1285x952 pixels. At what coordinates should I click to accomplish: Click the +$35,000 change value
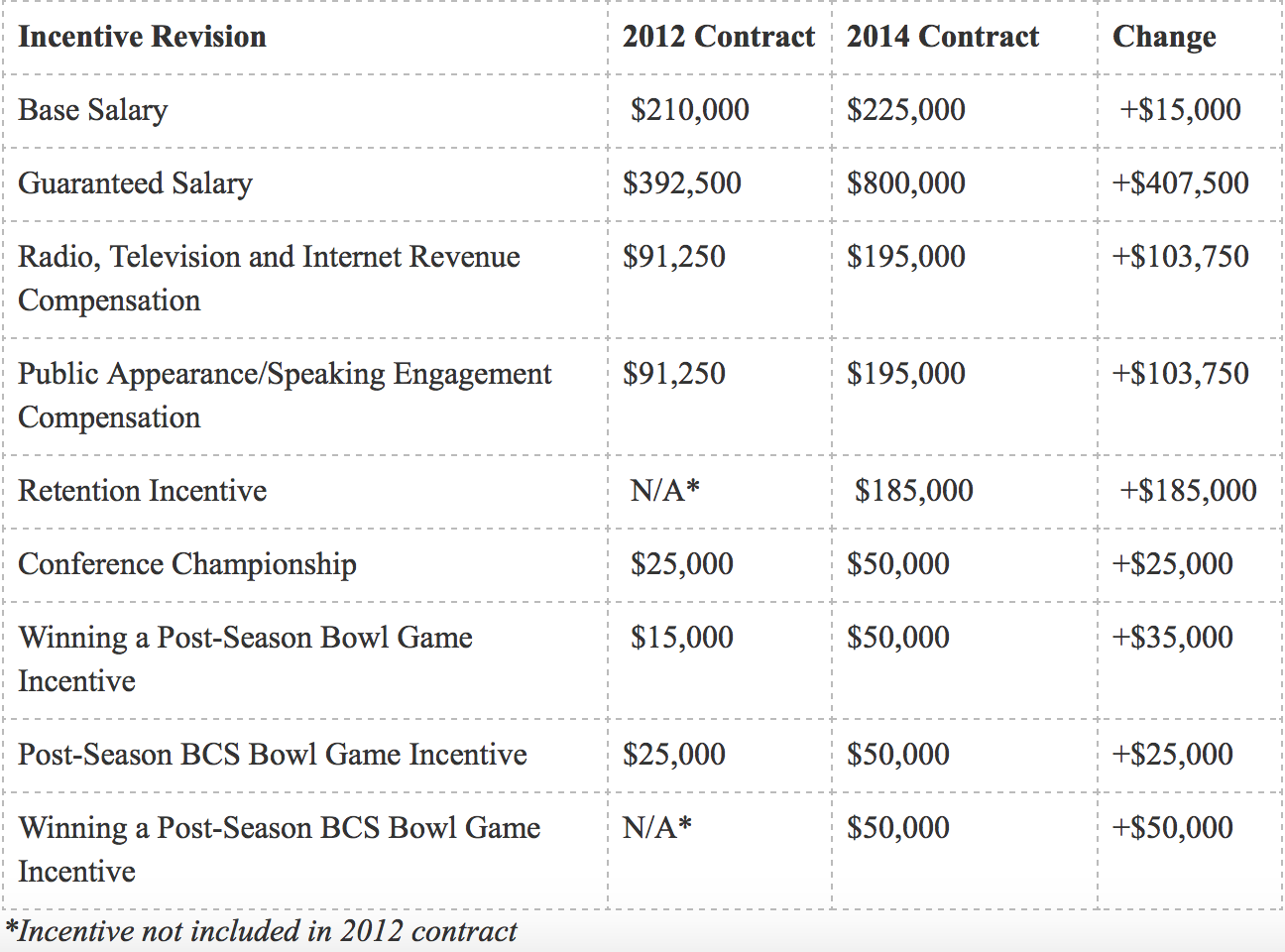tap(1172, 638)
